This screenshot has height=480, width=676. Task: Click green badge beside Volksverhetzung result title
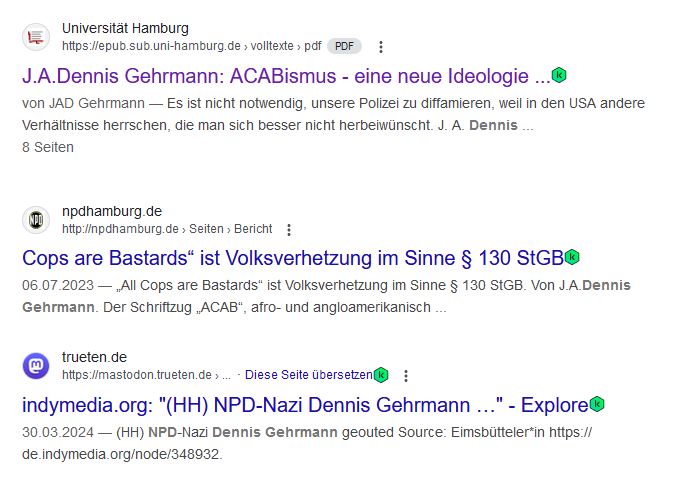pos(572,257)
